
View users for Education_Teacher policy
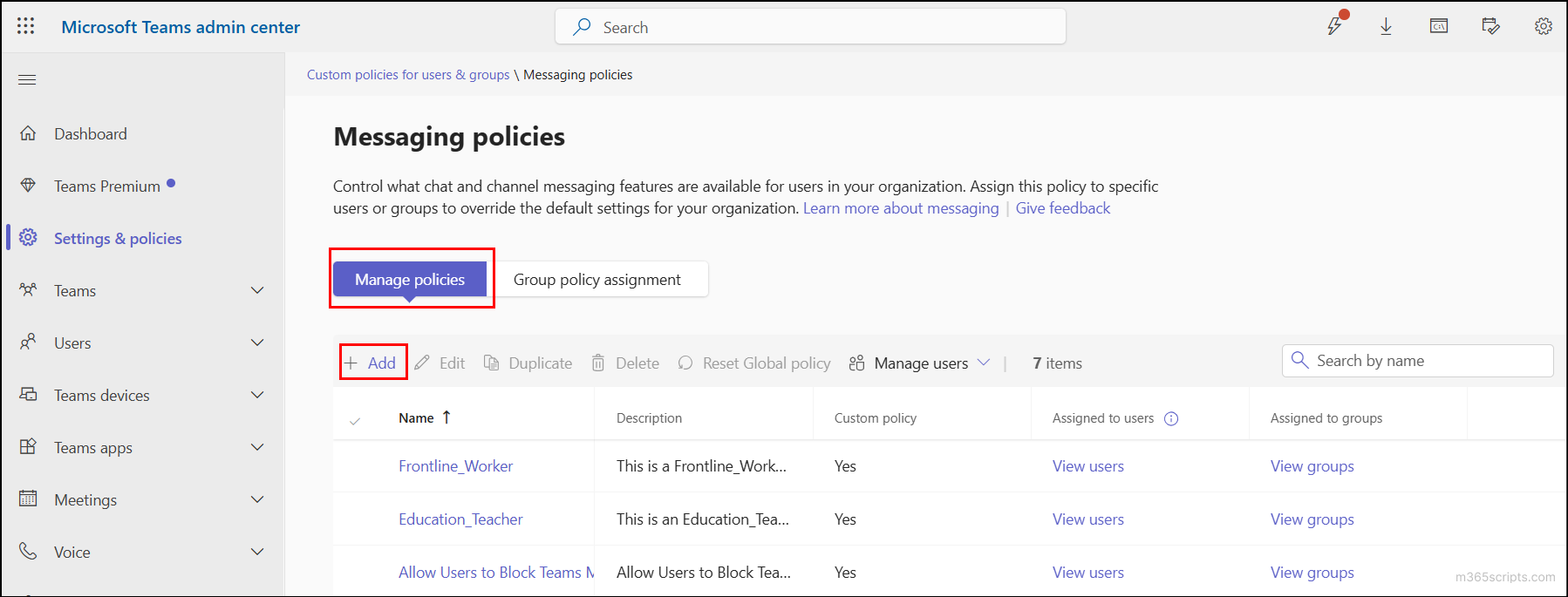pos(1087,519)
